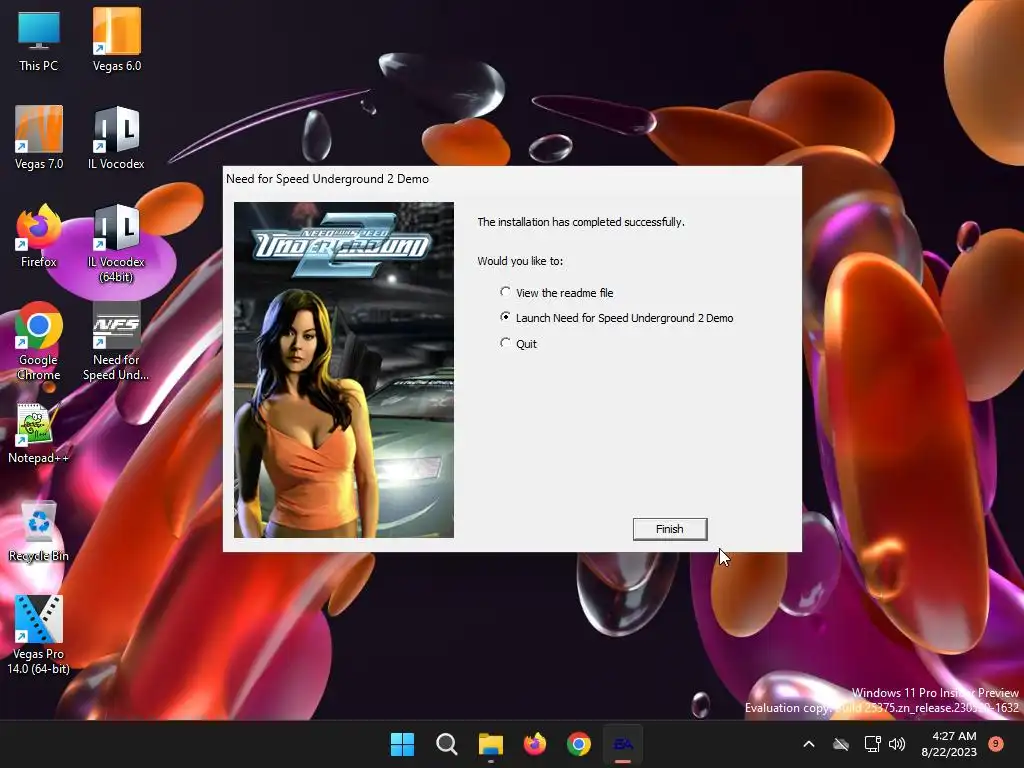This screenshot has width=1024, height=768.
Task: Open the clock showing 4:27 AM
Action: 949,744
